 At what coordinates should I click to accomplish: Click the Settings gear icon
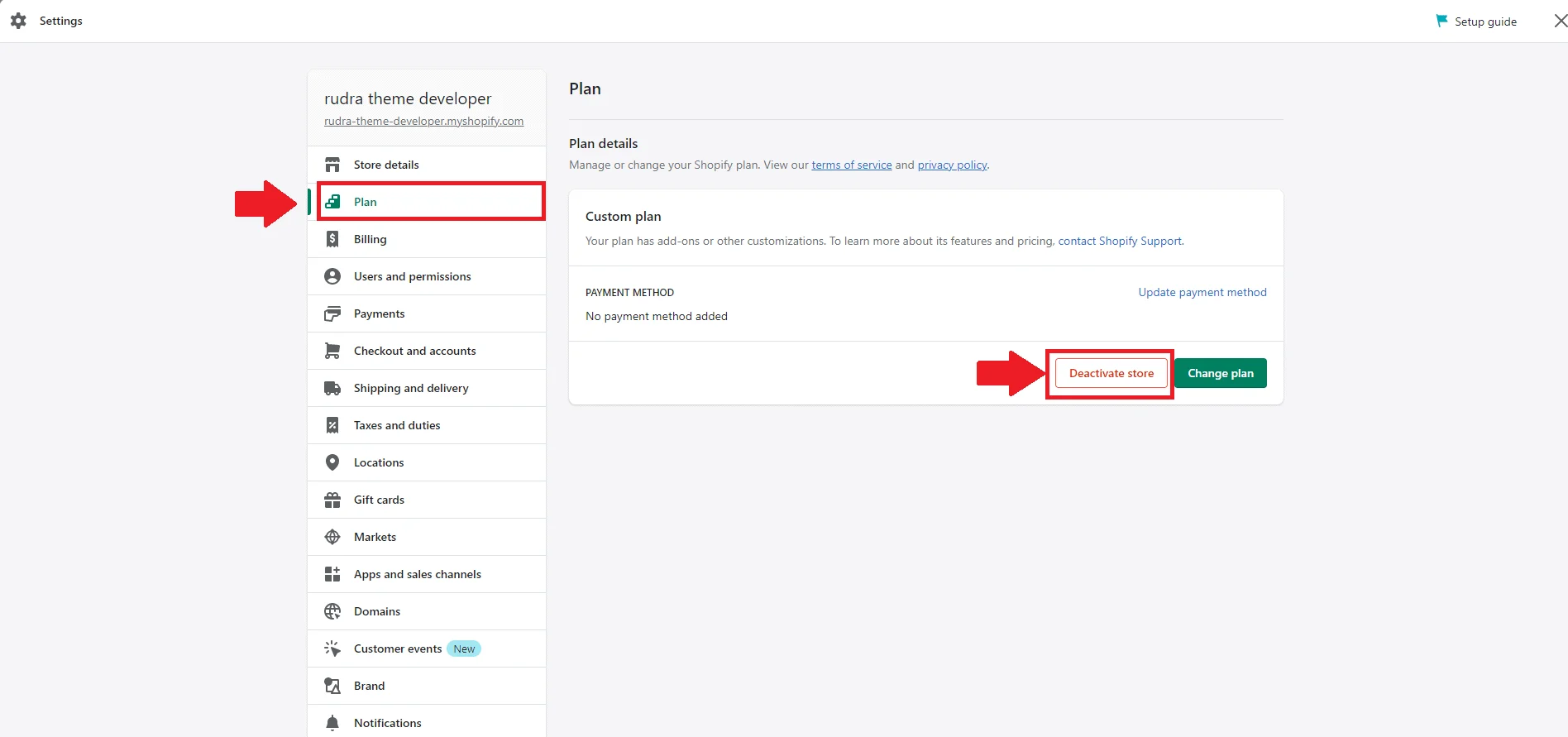coord(18,21)
